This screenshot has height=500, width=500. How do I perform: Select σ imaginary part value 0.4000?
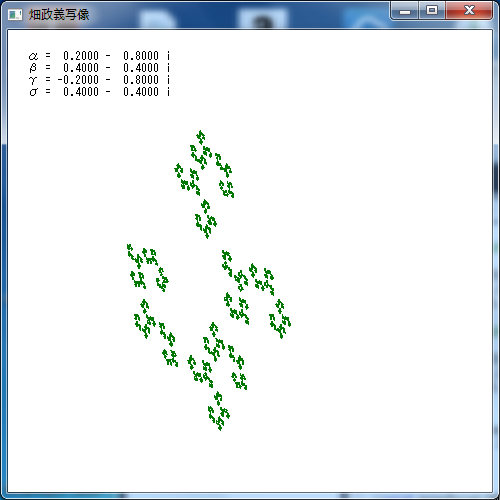click(x=141, y=92)
